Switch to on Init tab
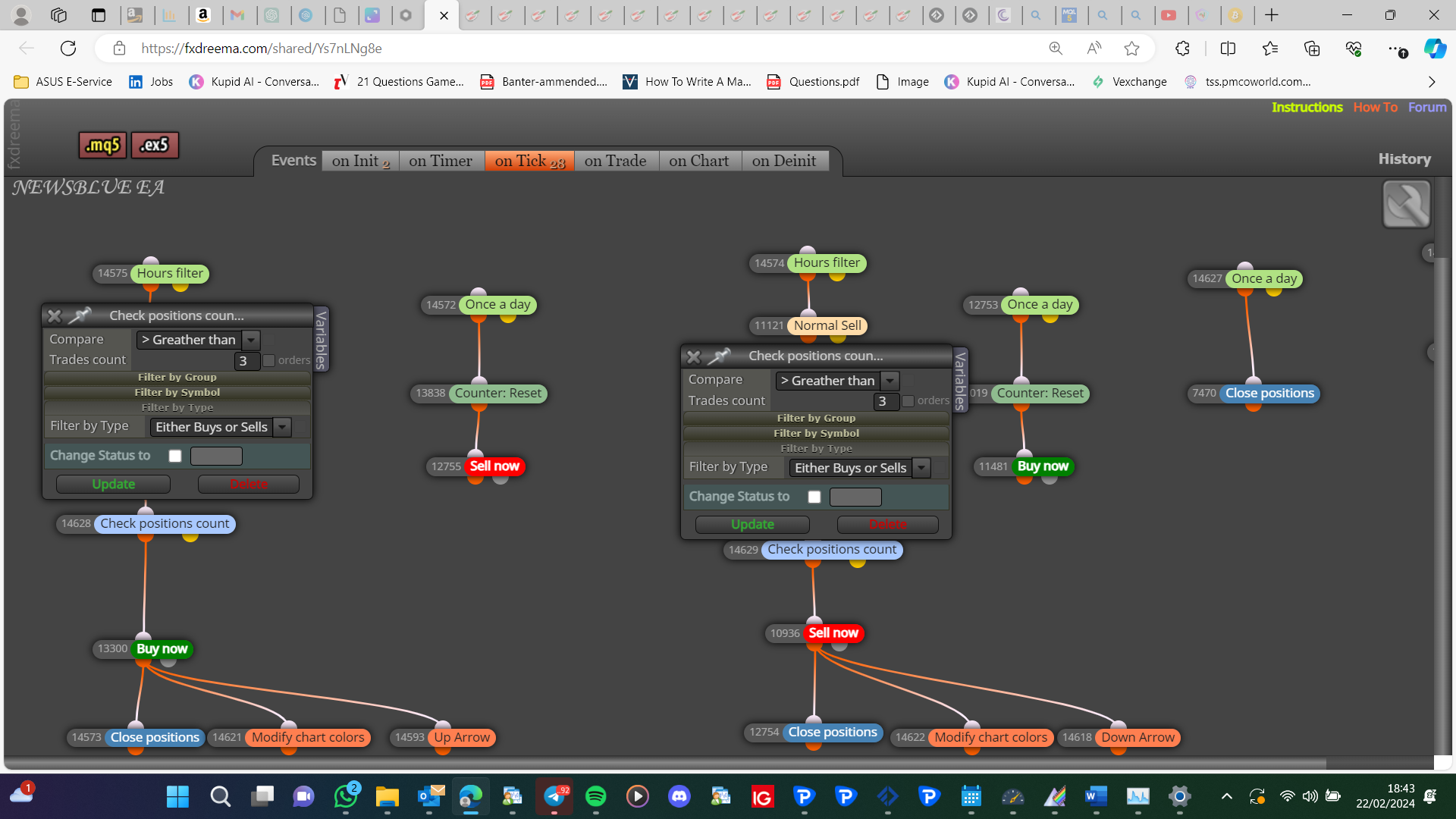The image size is (1456, 819). pyautogui.click(x=360, y=161)
